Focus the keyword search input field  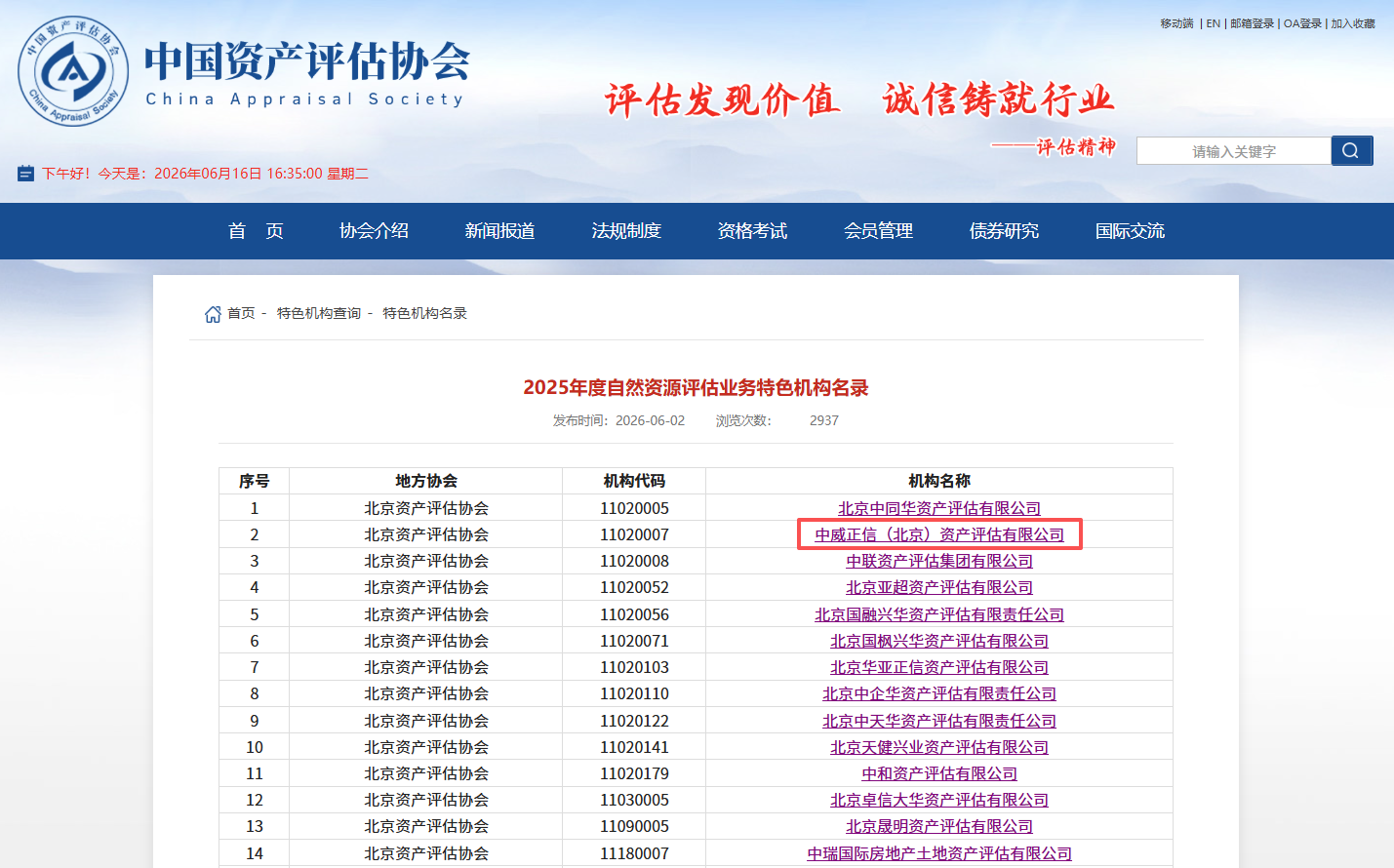pyautogui.click(x=1234, y=151)
